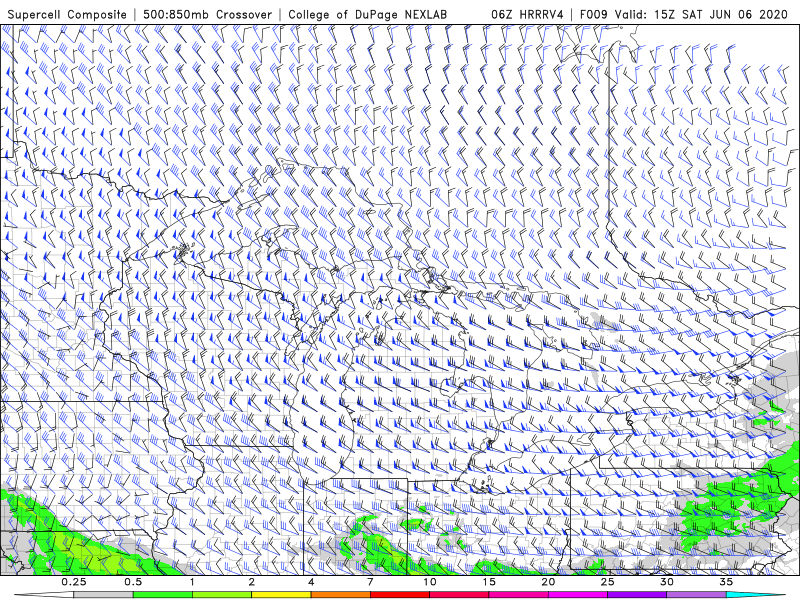This screenshot has width=800, height=600.
Task: Click the legend value 4
Action: pyautogui.click(x=311, y=582)
